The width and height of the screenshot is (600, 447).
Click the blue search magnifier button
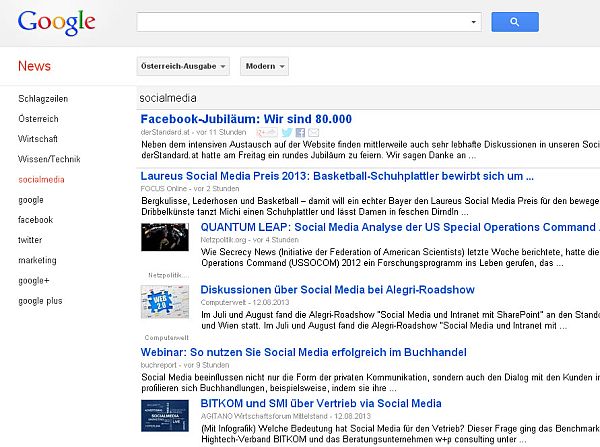click(x=515, y=22)
